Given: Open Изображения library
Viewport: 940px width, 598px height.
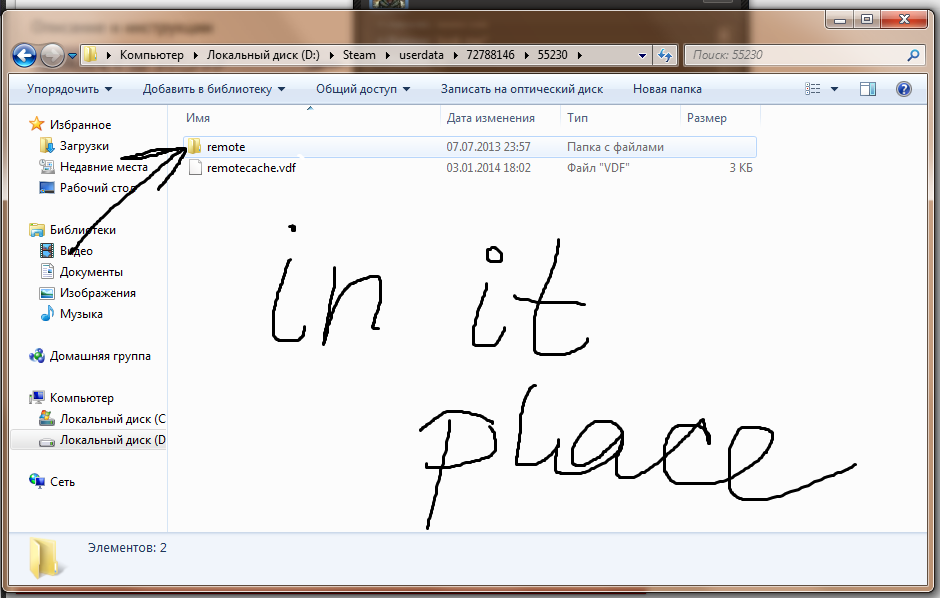Looking at the screenshot, I should tap(98, 292).
